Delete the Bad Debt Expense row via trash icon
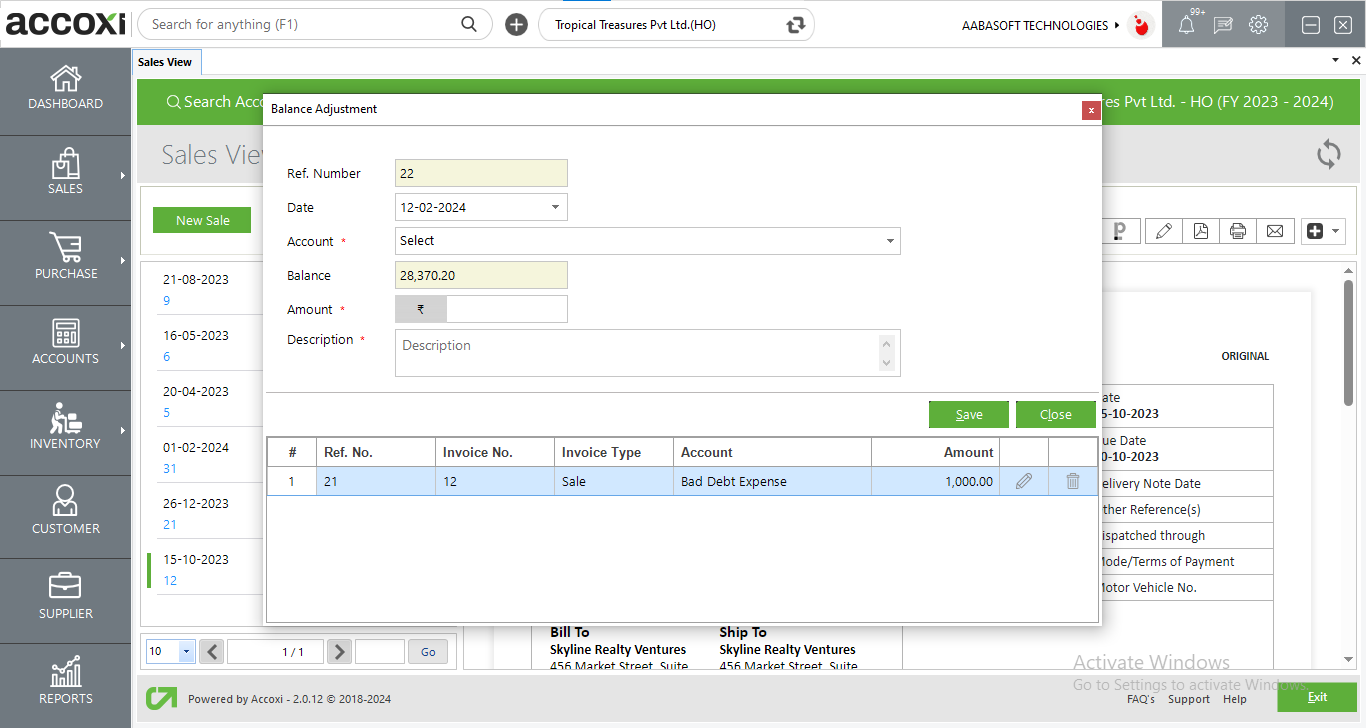Image resolution: width=1366 pixels, height=728 pixels. [x=1073, y=481]
